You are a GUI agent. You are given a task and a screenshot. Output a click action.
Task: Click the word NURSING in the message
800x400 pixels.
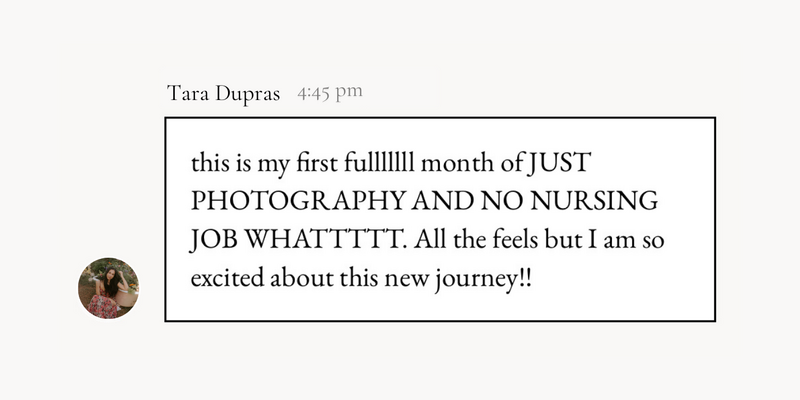[x=594, y=202]
